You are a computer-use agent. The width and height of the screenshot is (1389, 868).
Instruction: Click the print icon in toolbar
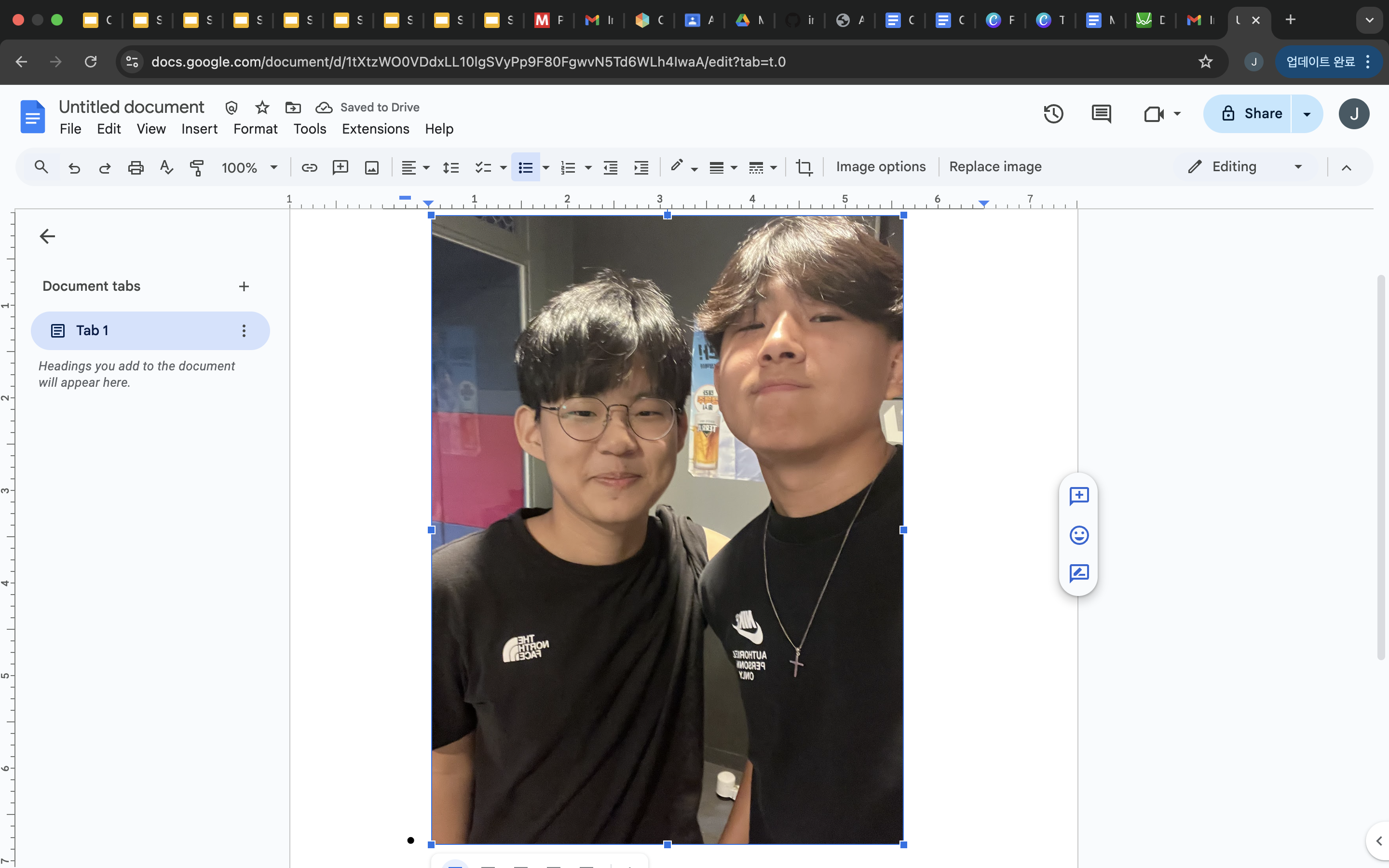[x=136, y=167]
